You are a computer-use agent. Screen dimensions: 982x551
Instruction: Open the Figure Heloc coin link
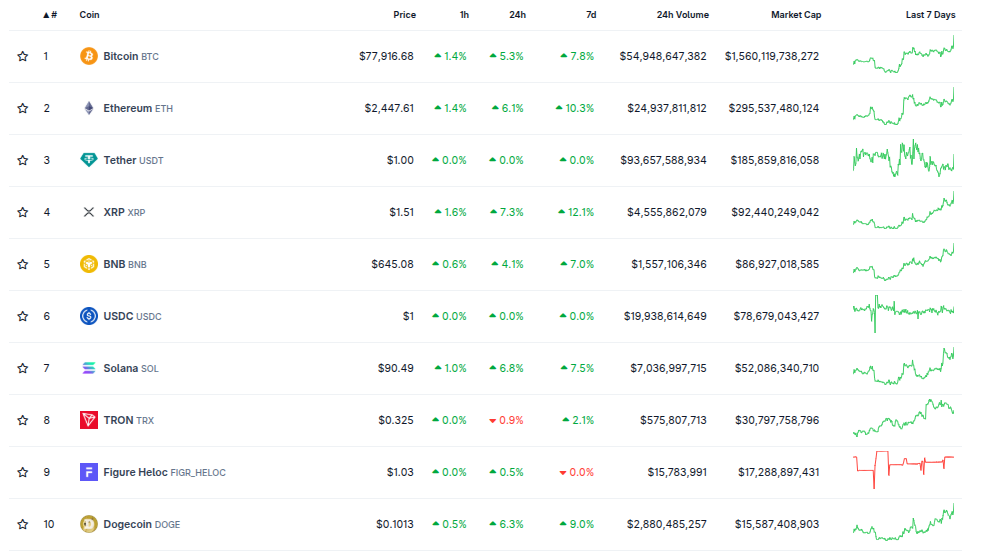(164, 472)
